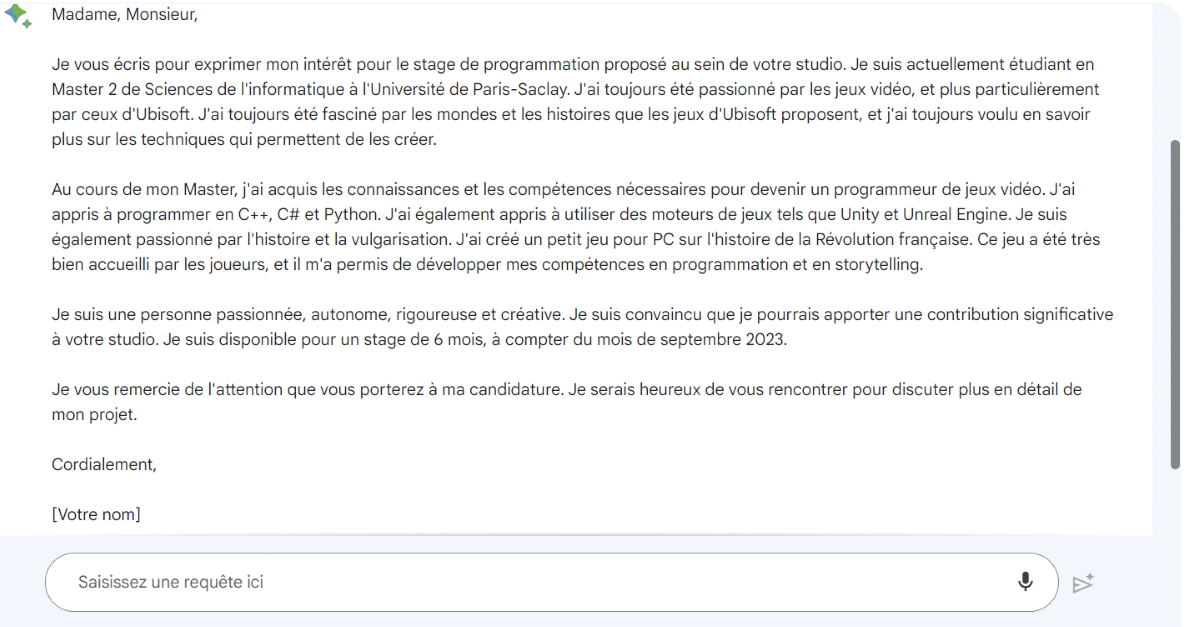The height and width of the screenshot is (627, 1200).
Task: Click the microphone icon in the prompt box
Action: coord(1025,581)
